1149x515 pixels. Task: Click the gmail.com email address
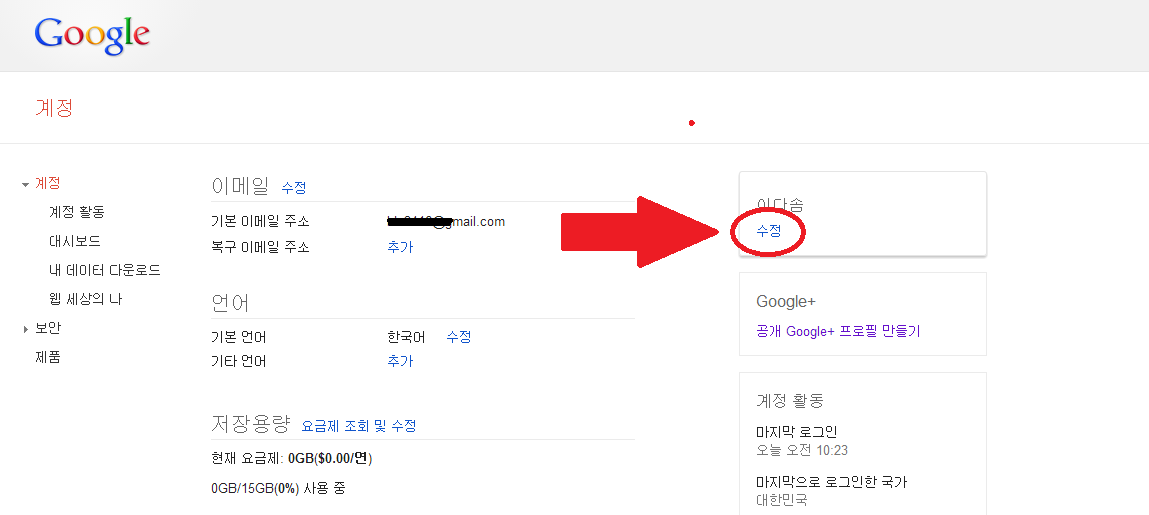click(446, 222)
